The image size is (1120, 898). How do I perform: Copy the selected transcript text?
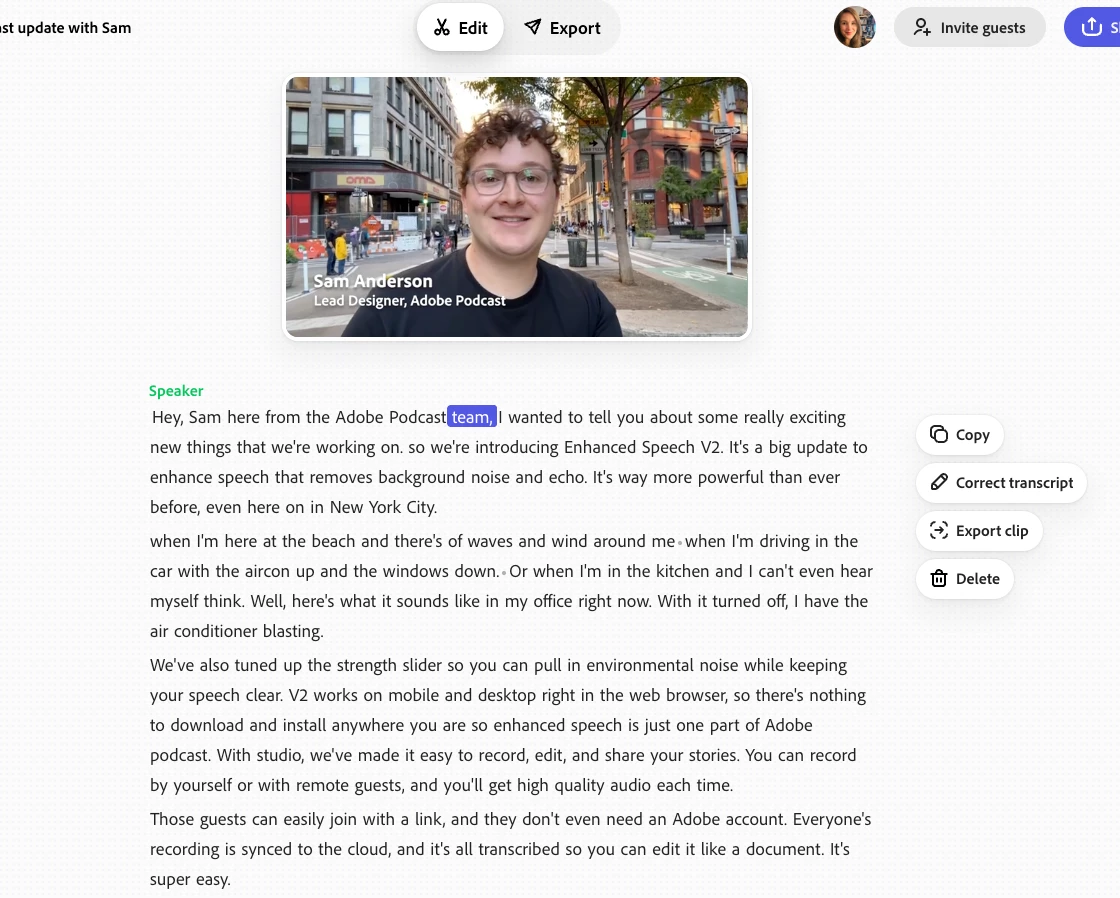959,434
